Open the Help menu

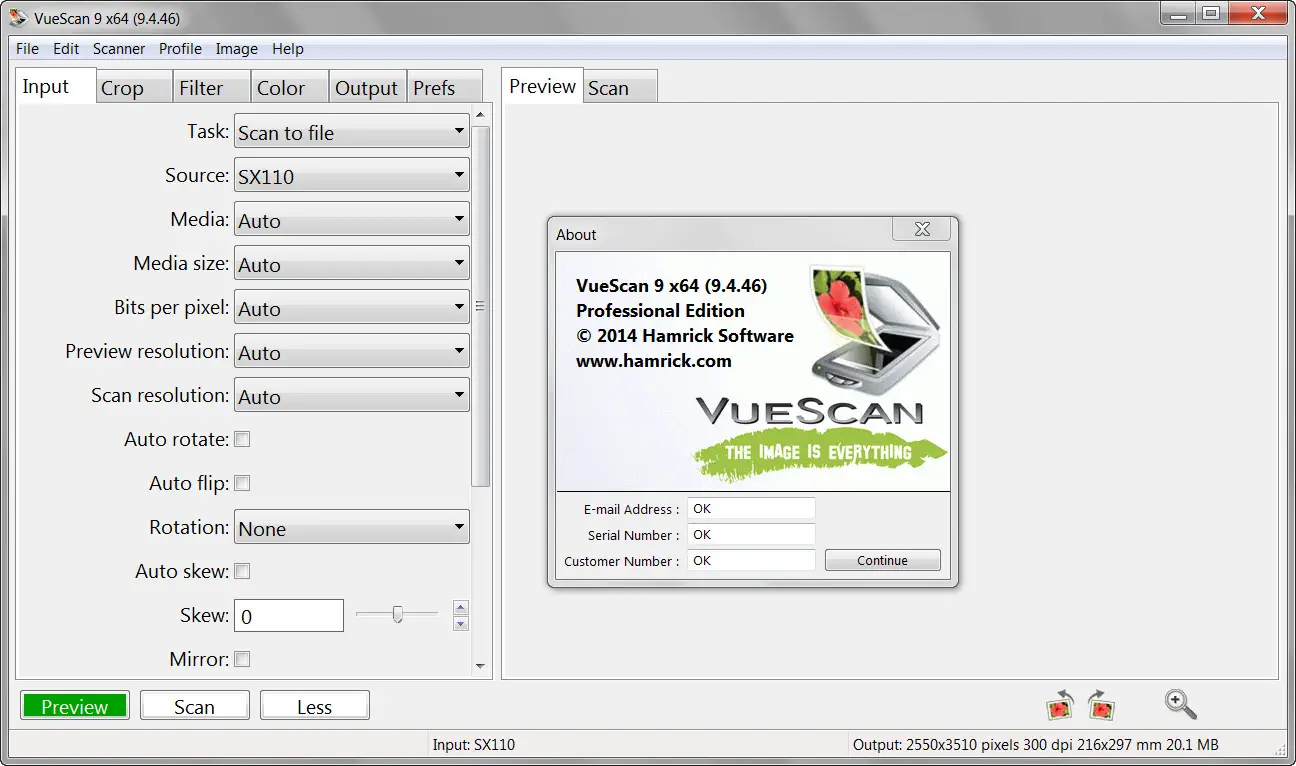(x=288, y=48)
